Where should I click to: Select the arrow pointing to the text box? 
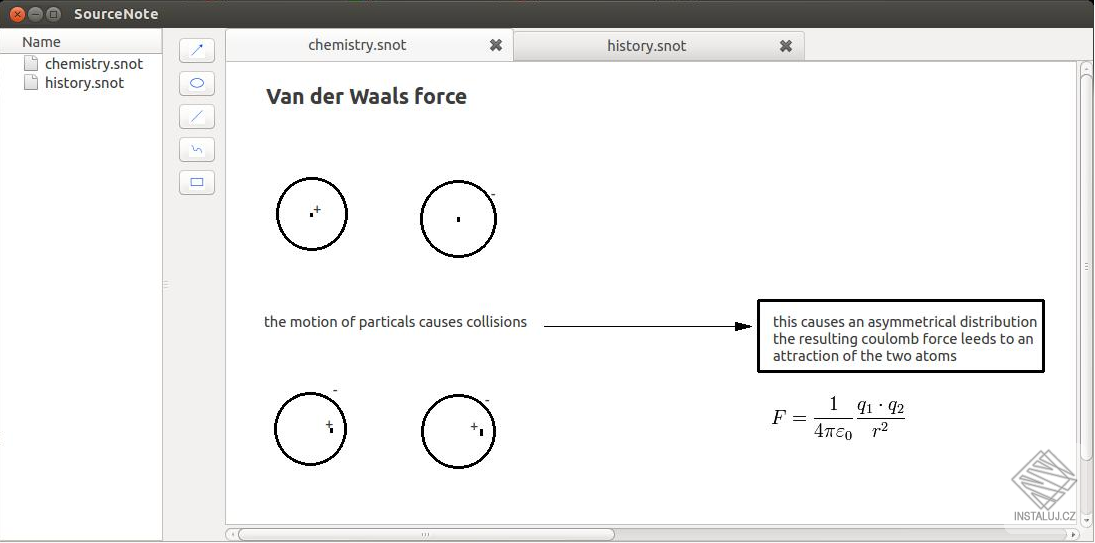pyautogui.click(x=647, y=326)
